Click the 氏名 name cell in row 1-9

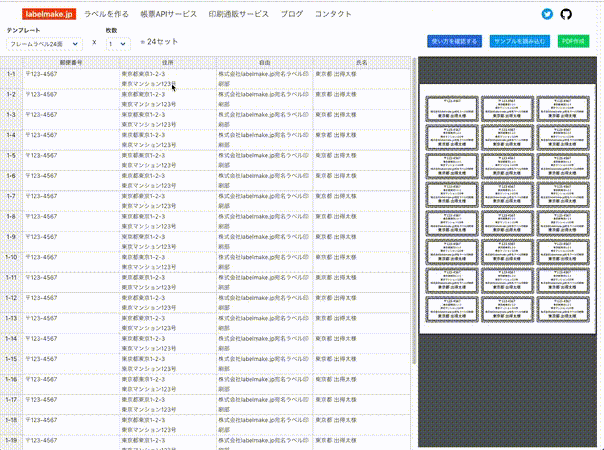(362, 242)
